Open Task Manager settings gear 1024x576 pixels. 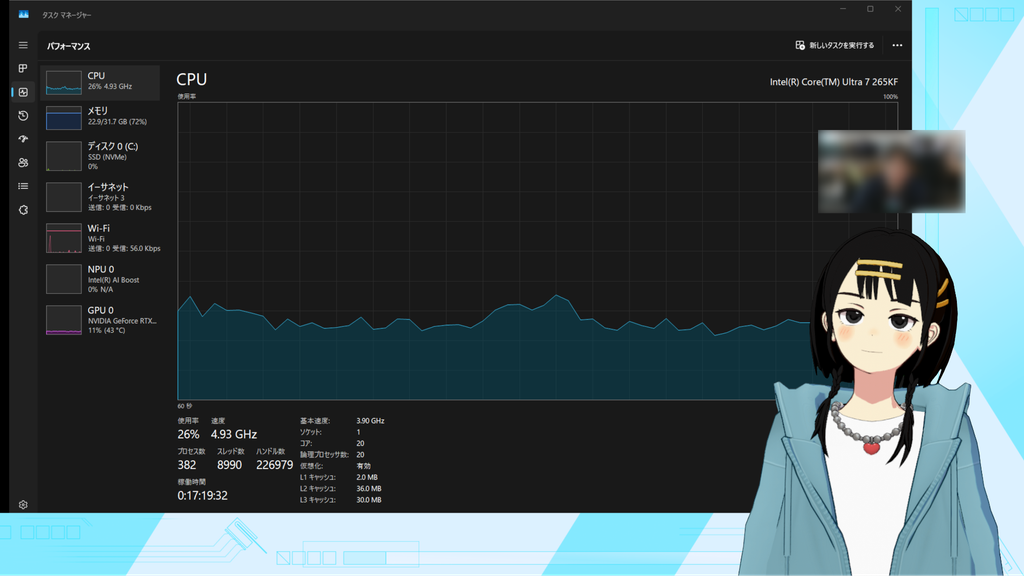(23, 504)
